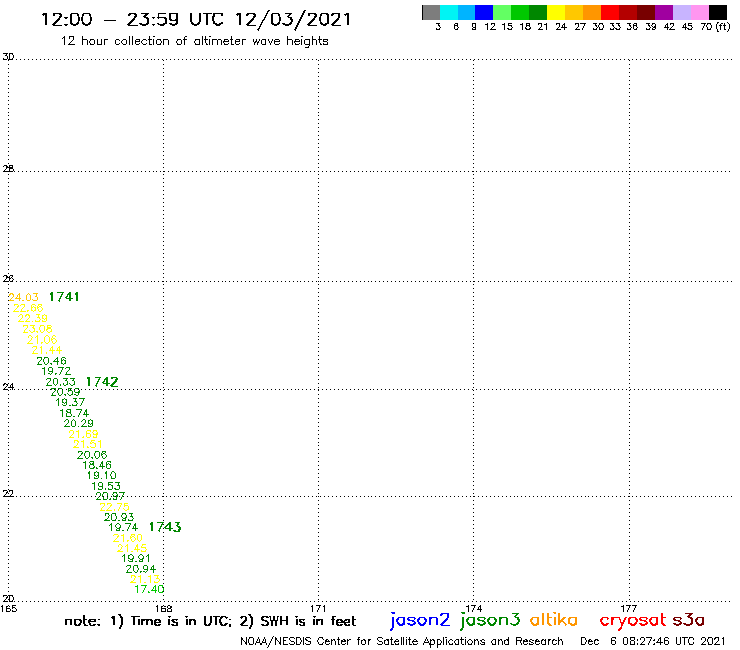Select the orange swatch in the color scale
The image size is (740, 650).
[592, 12]
